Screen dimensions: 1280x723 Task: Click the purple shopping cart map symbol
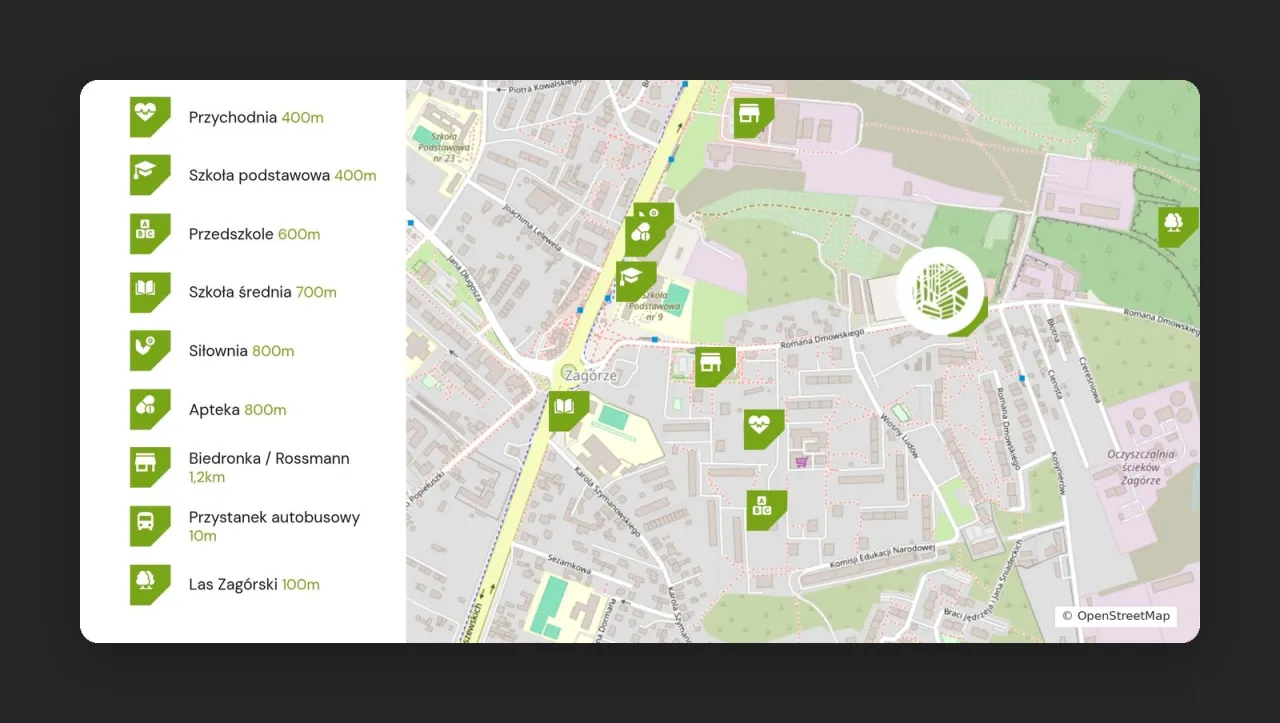point(801,462)
